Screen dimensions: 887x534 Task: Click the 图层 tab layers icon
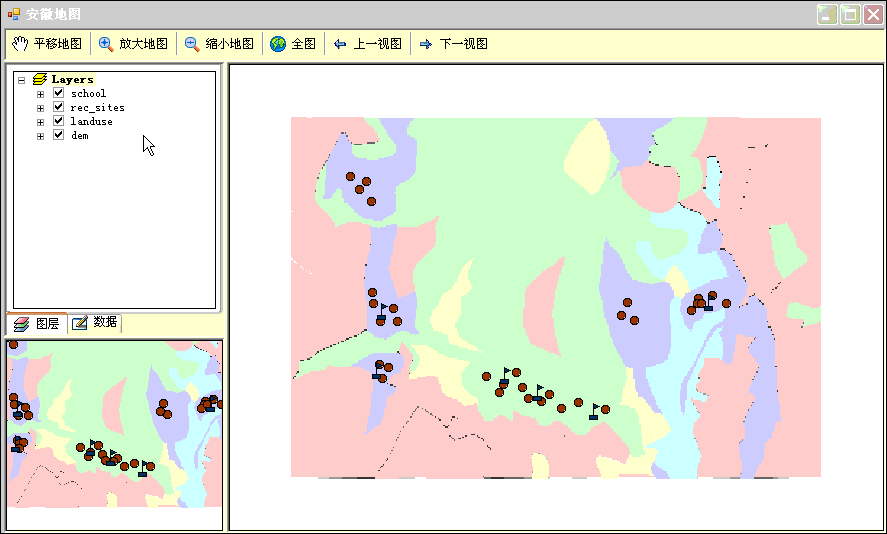[x=21, y=324]
